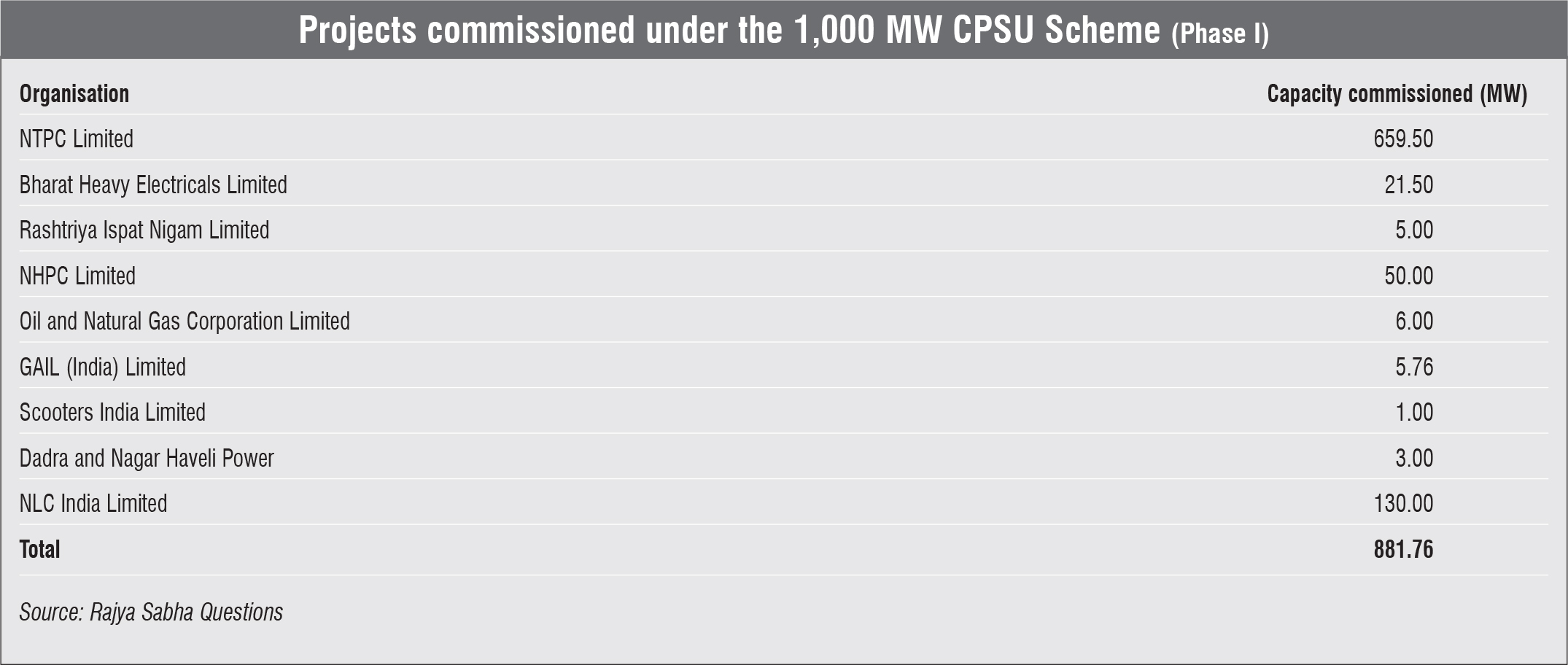Click the NHPC Limited row label
The image size is (1568, 665).
pos(77,276)
